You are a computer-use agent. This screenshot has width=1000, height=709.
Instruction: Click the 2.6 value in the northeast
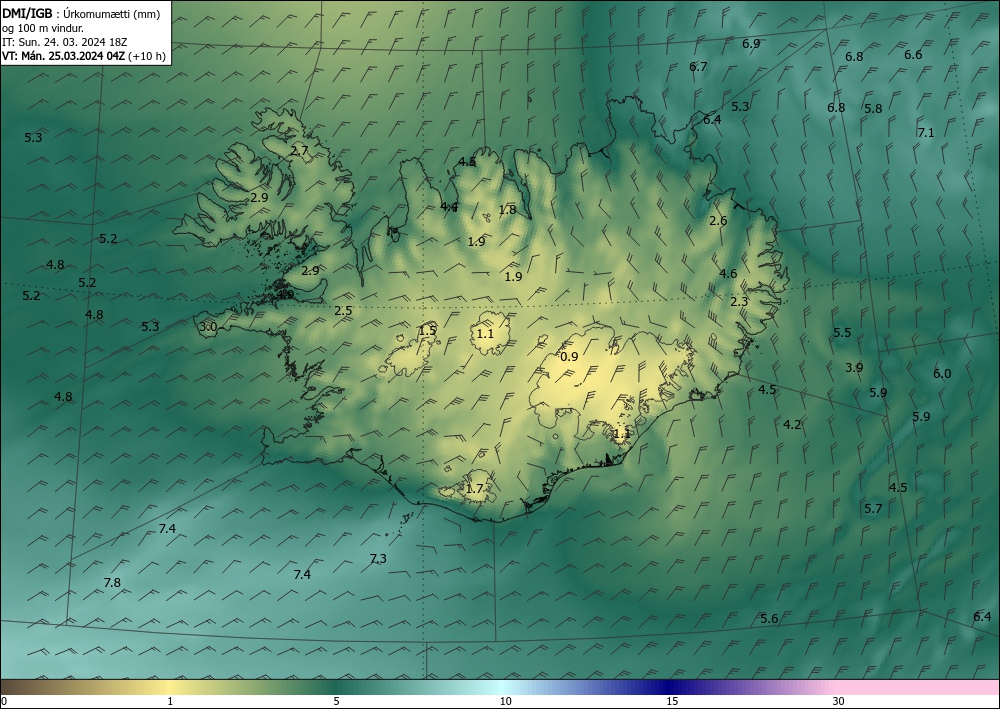[718, 221]
